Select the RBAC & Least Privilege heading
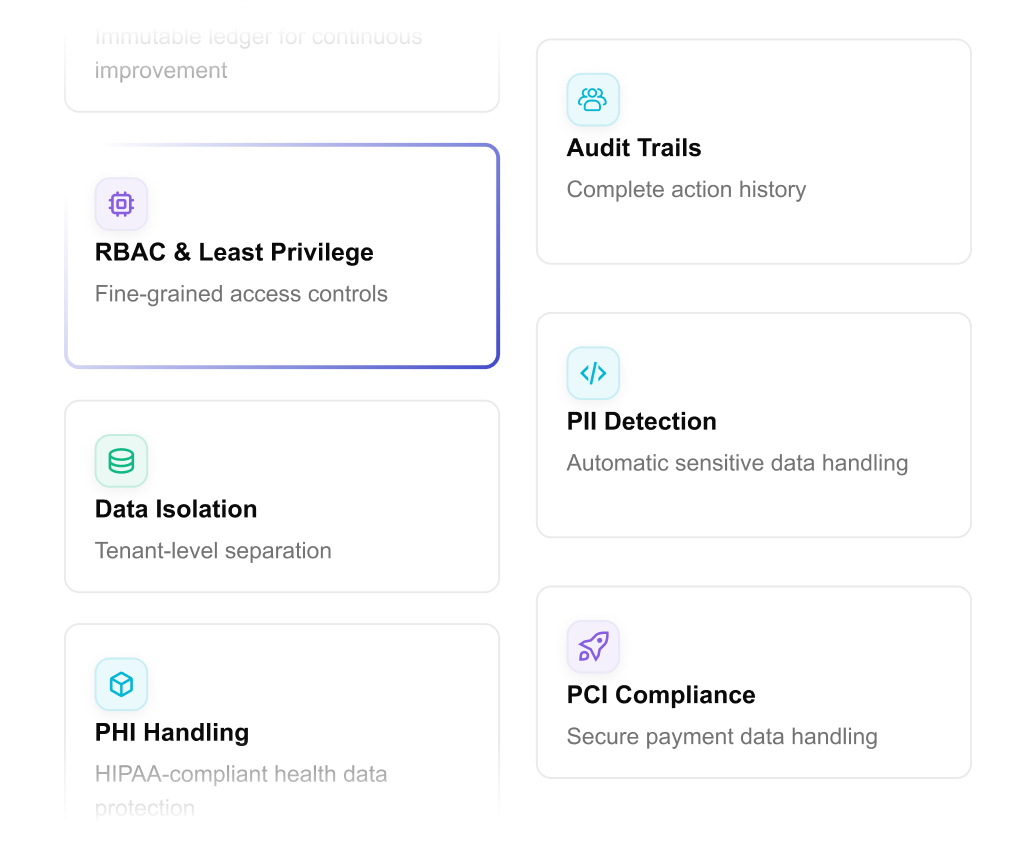Viewport: 1032px width, 854px height. 234,252
